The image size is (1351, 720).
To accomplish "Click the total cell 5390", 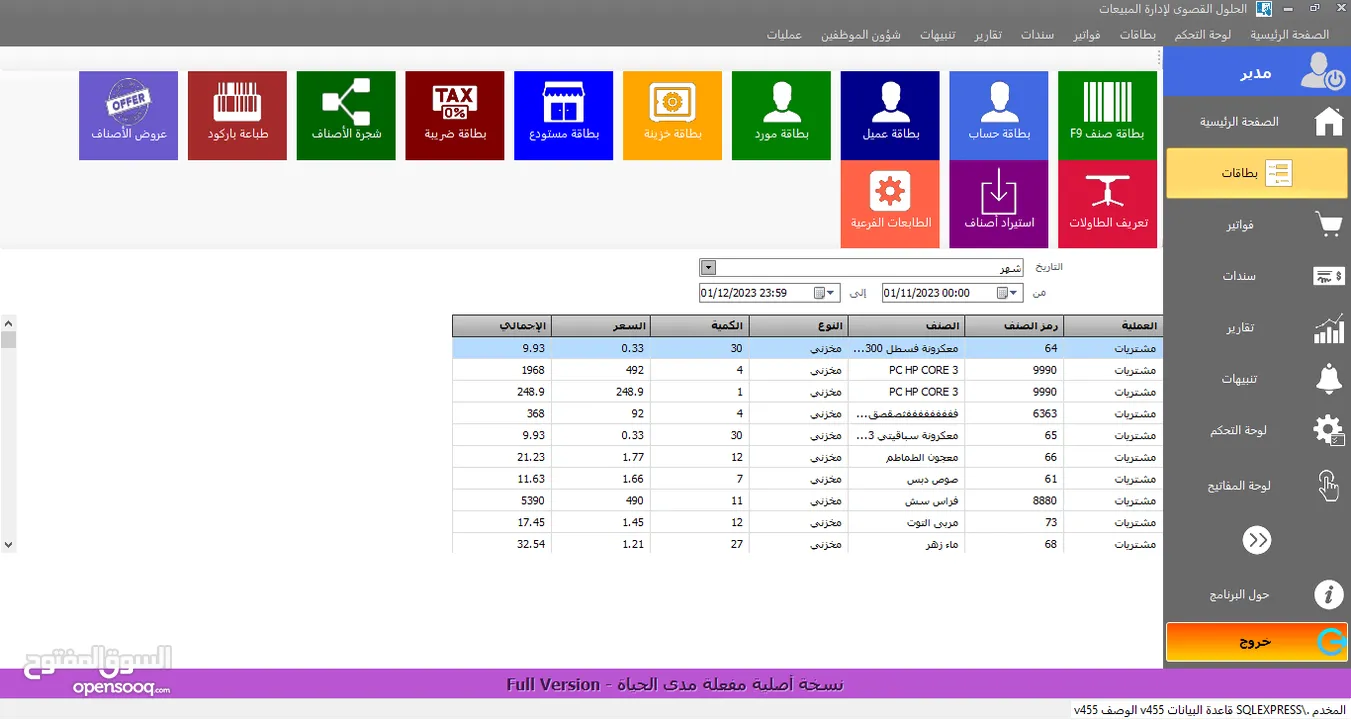I will [501, 501].
